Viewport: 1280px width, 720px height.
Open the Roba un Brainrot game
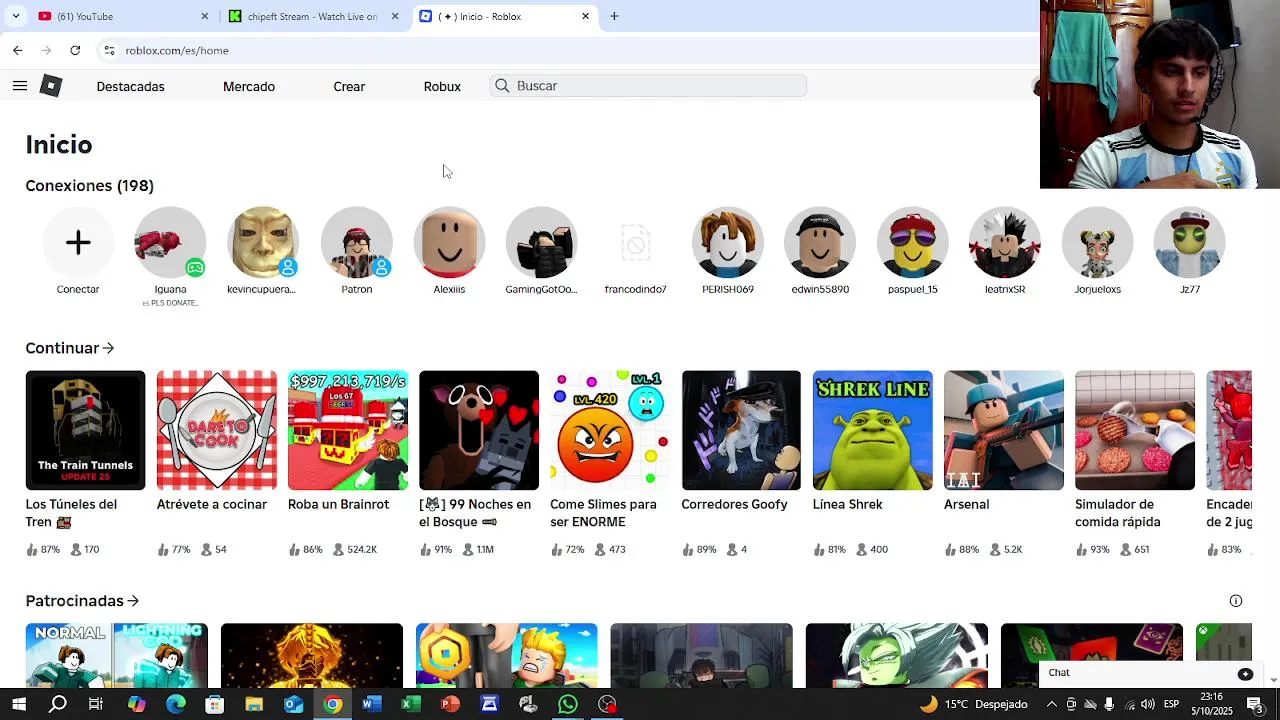tap(348, 430)
